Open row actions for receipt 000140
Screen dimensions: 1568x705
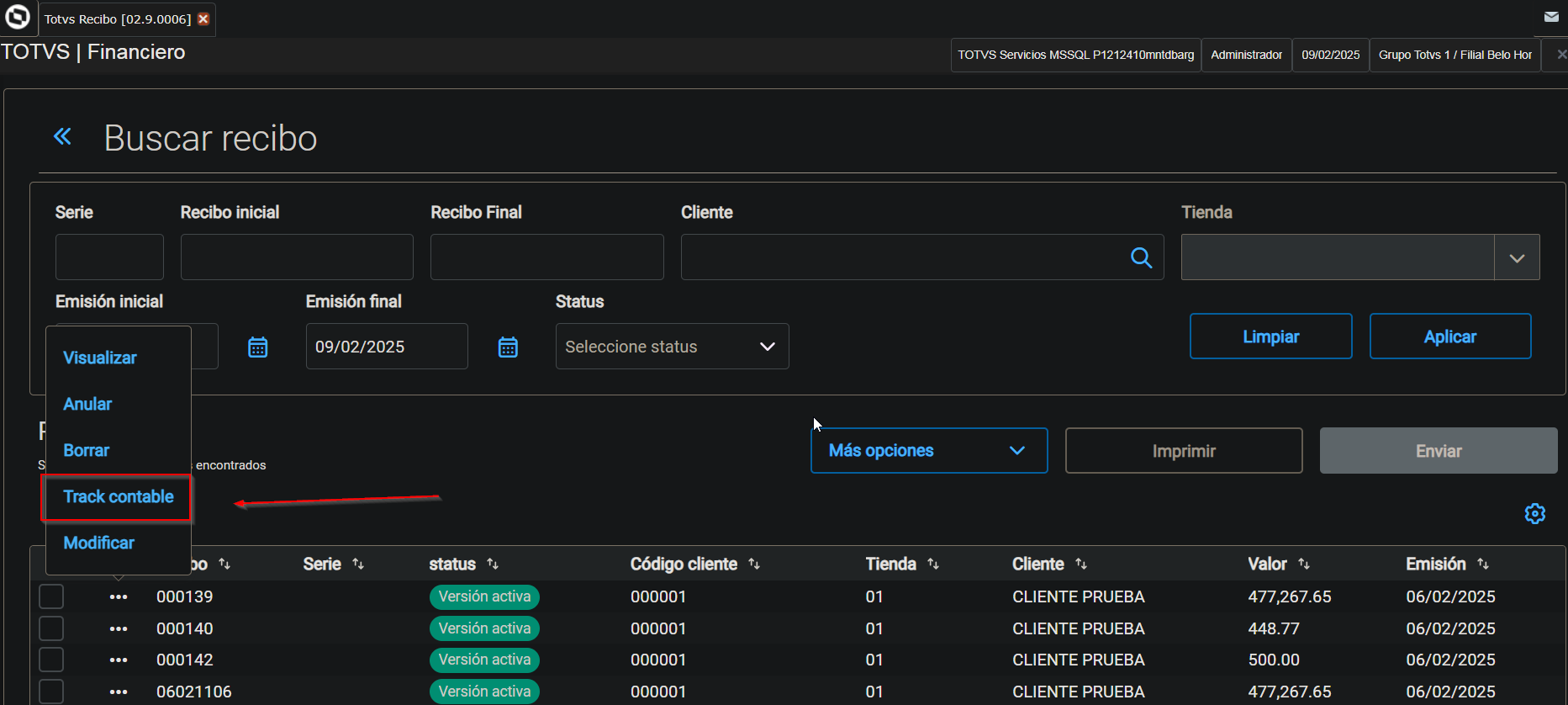tap(119, 628)
